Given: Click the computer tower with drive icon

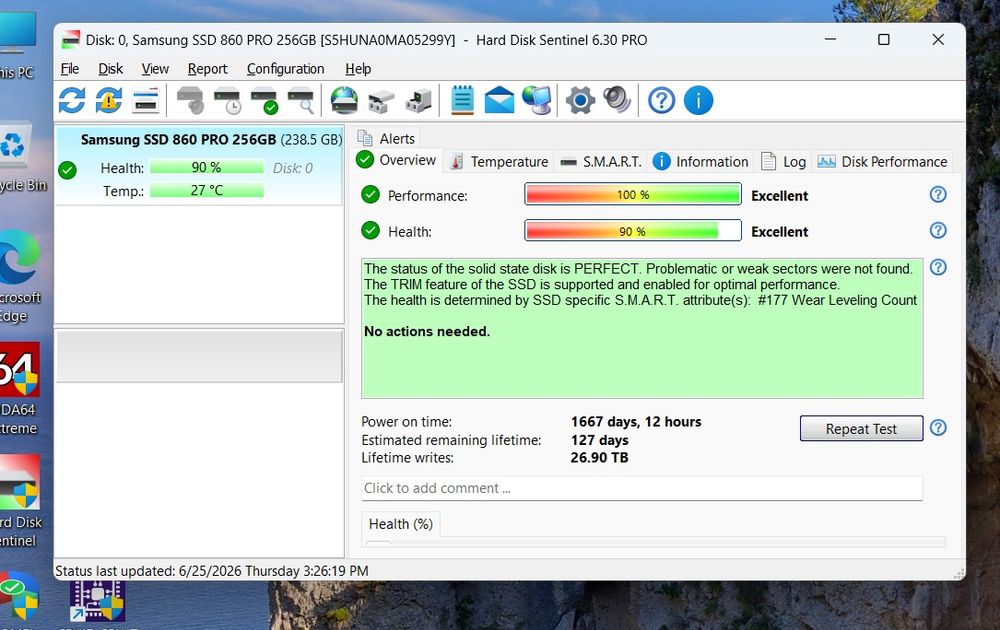Looking at the screenshot, I should click(x=418, y=100).
